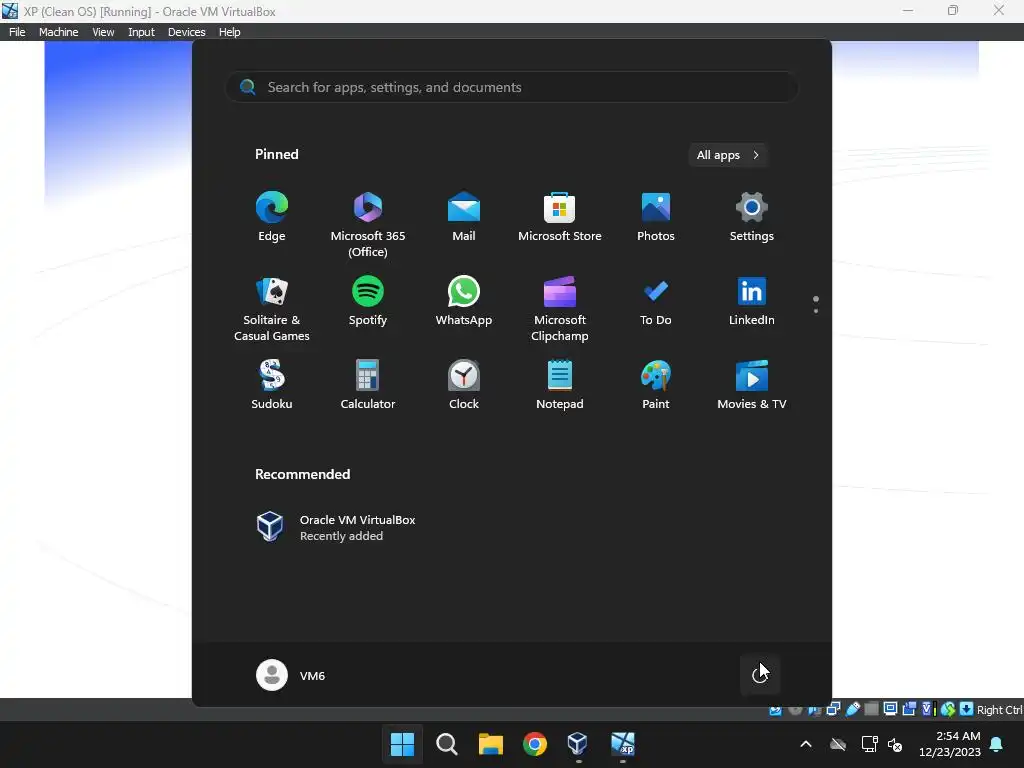Screen dimensions: 1024x768
Task: Open the Spotify app
Action: coord(368,301)
